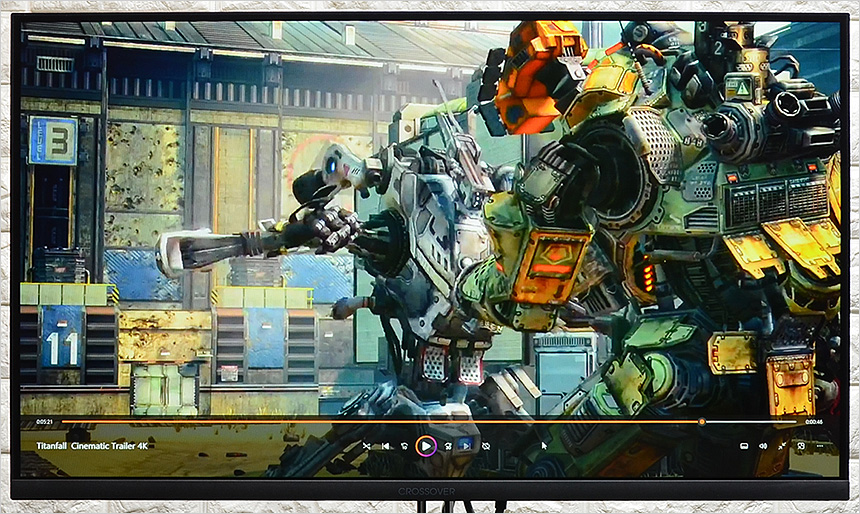Skip back 10 seconds
The height and width of the screenshot is (514, 860).
tap(404, 446)
